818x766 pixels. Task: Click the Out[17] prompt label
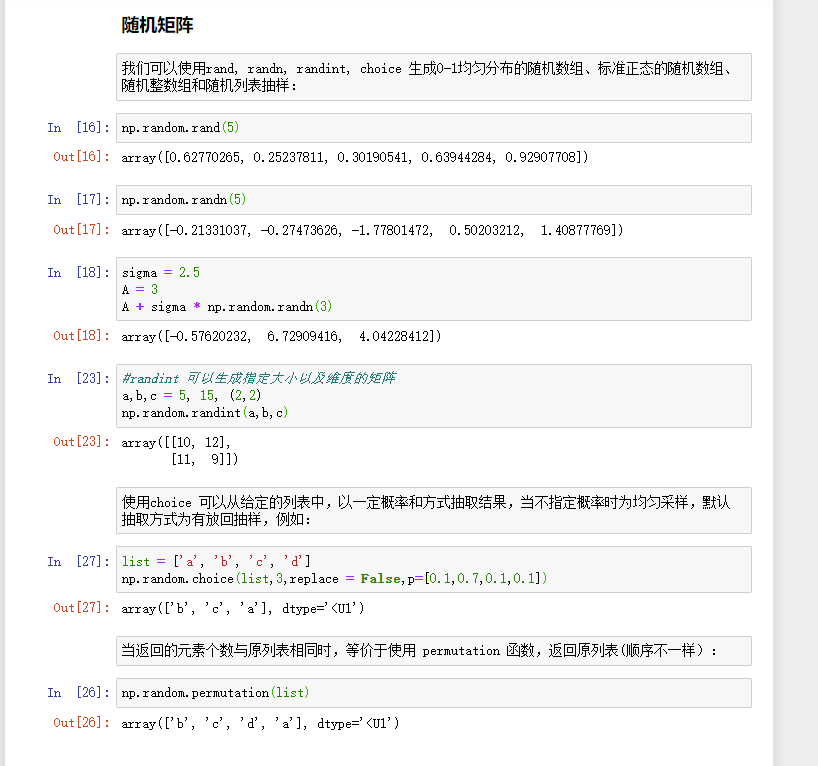tap(81, 230)
